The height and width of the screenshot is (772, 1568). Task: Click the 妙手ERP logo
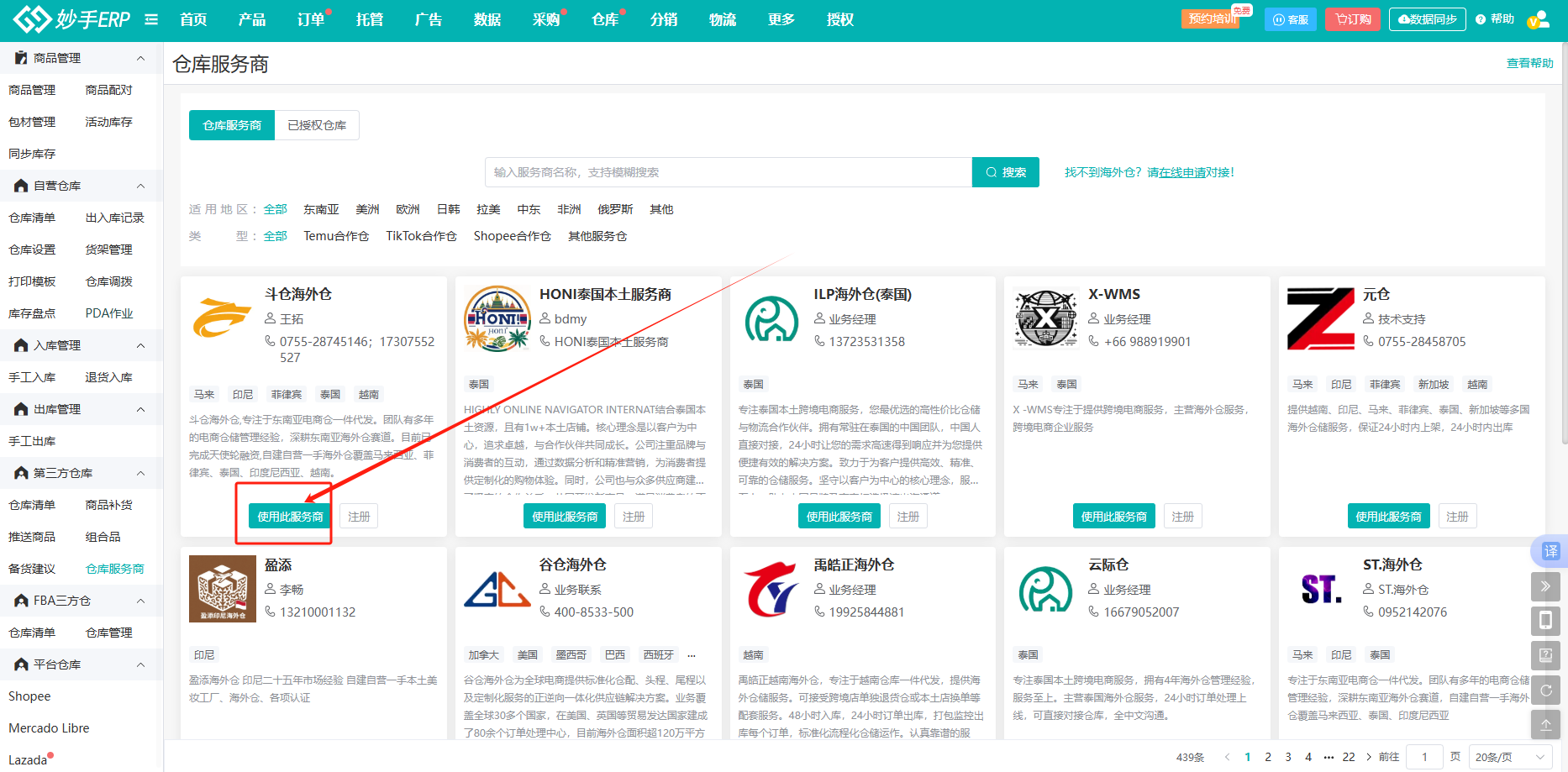coord(71,18)
